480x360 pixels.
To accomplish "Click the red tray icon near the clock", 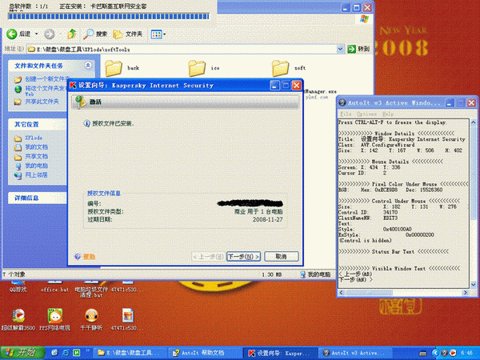I will 453,353.
